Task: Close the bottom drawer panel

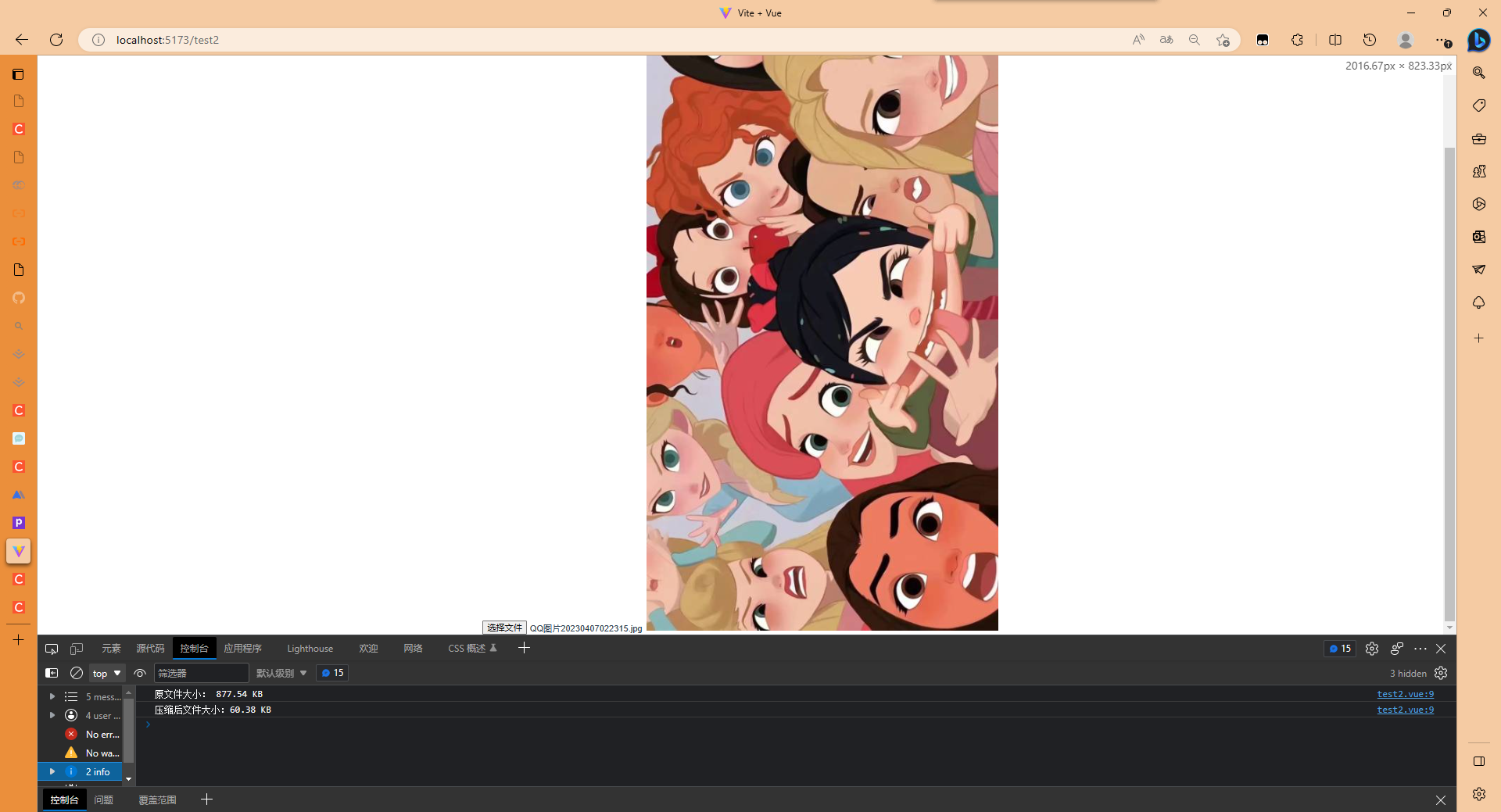Action: pos(1441,800)
